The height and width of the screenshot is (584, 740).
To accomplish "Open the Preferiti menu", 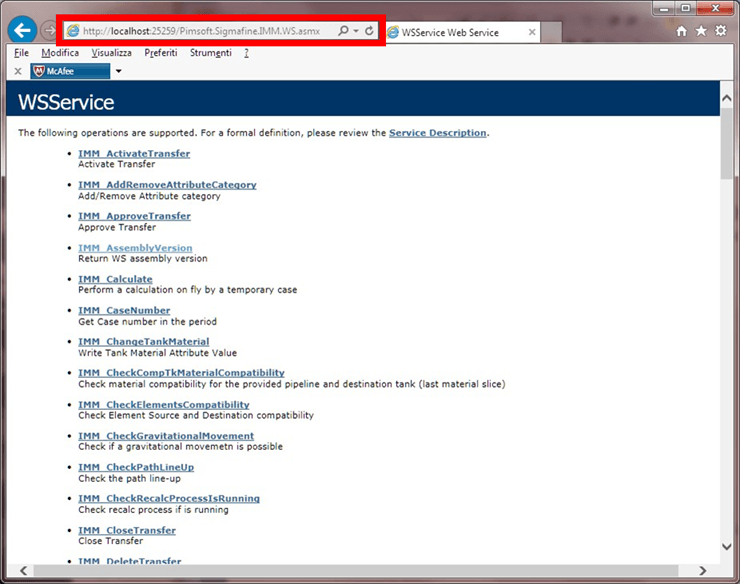I will pos(160,53).
